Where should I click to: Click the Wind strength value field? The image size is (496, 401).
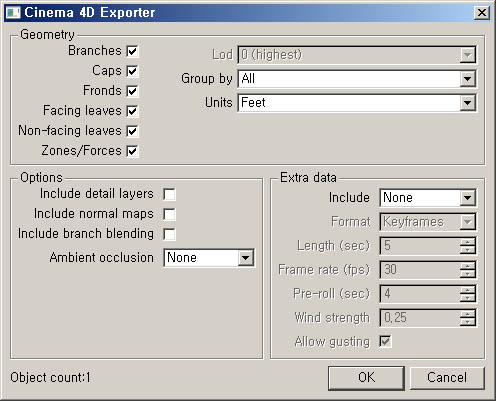tap(420, 318)
